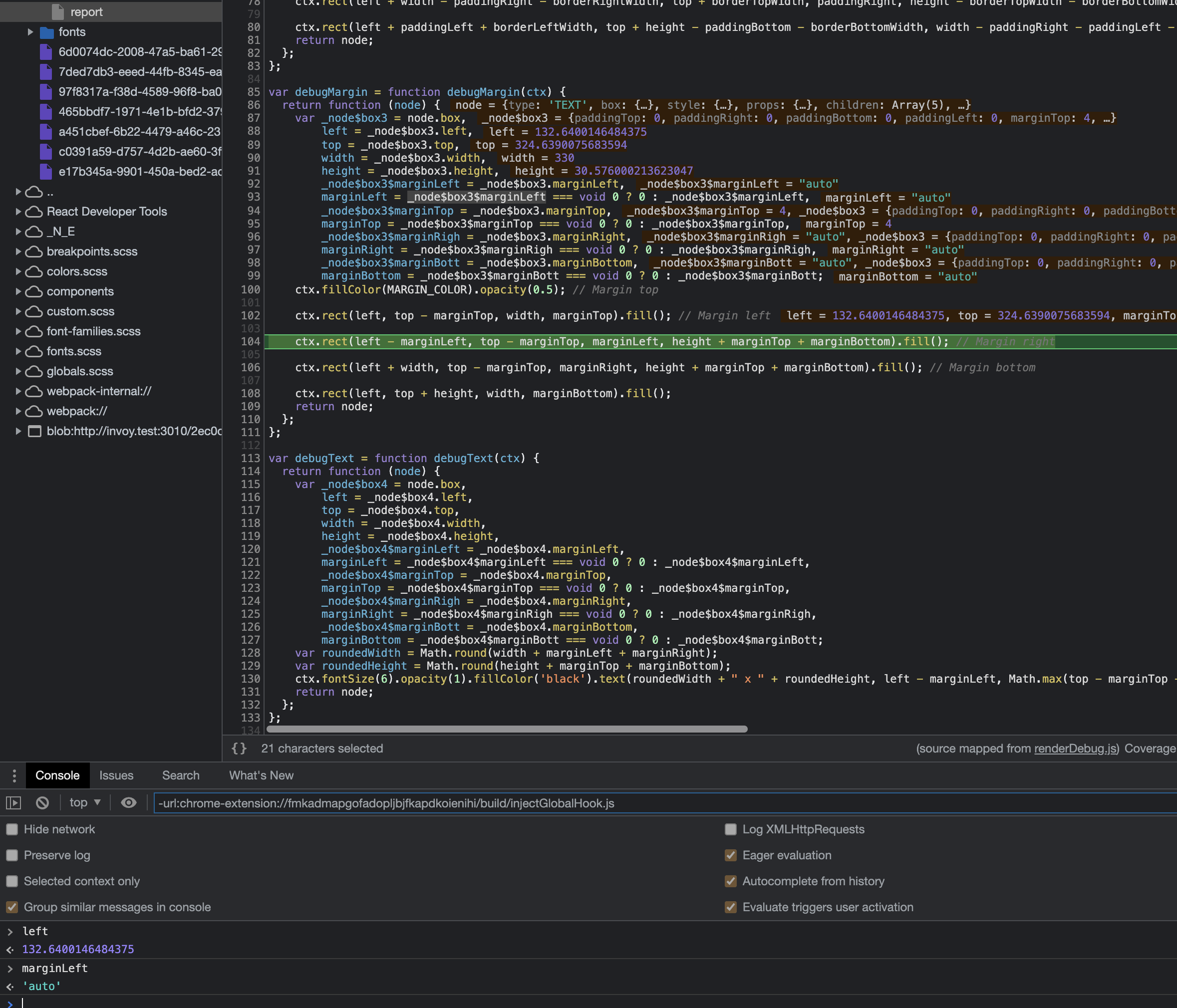Open the renderDebug.js source map link
The height and width of the screenshot is (1008, 1177).
tap(1075, 749)
